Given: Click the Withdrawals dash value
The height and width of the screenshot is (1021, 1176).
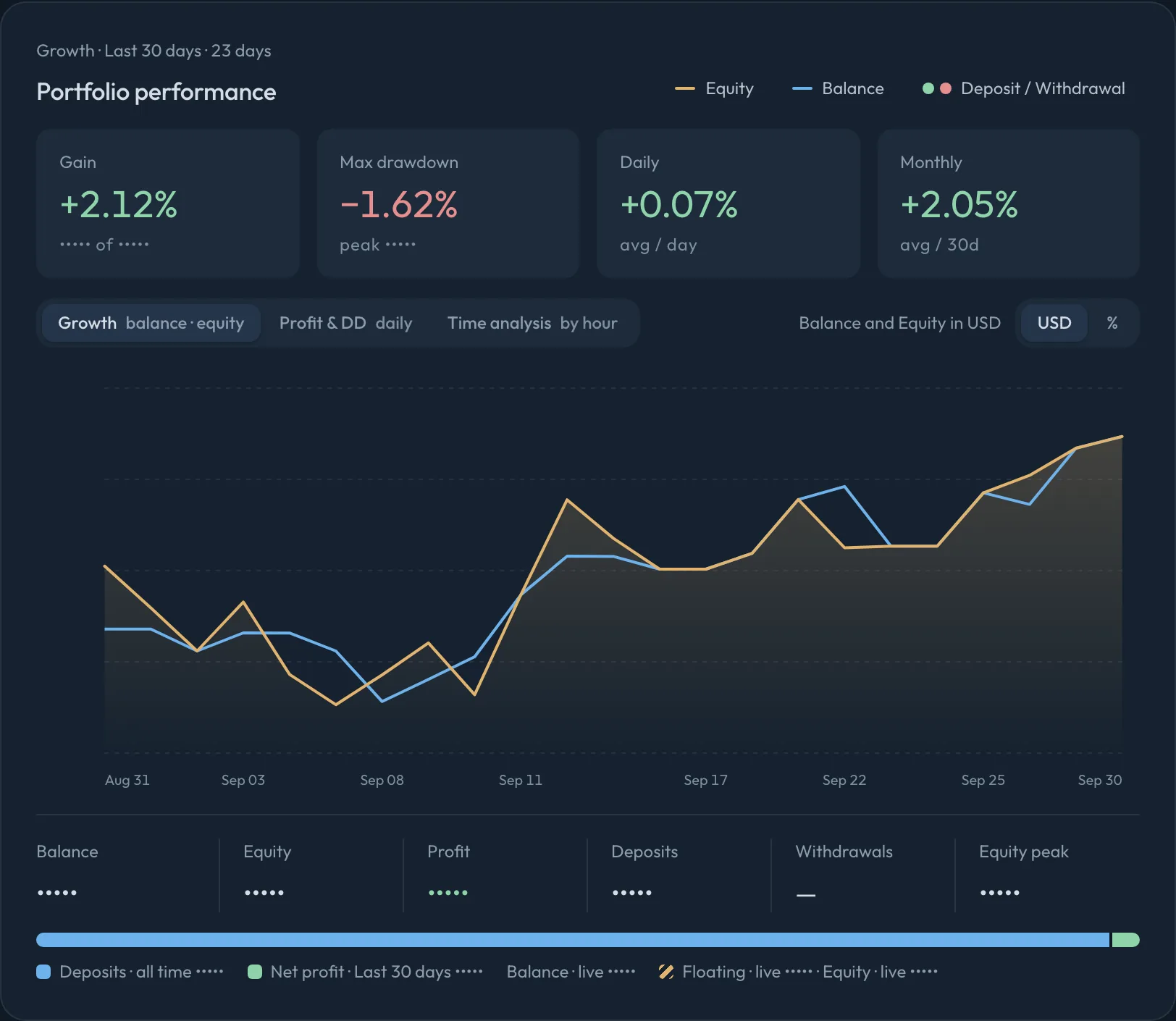Looking at the screenshot, I should coord(806,896).
